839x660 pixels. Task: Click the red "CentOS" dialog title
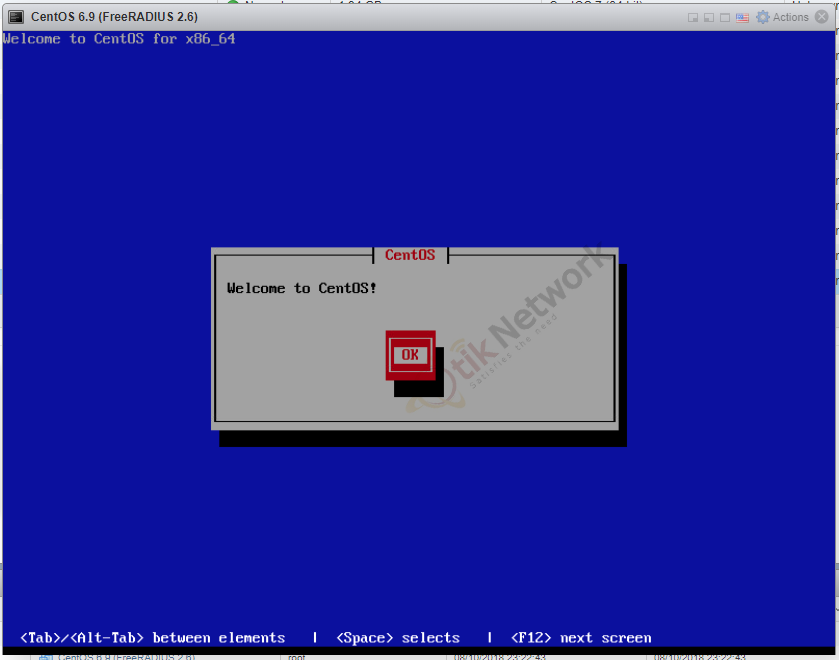point(410,255)
